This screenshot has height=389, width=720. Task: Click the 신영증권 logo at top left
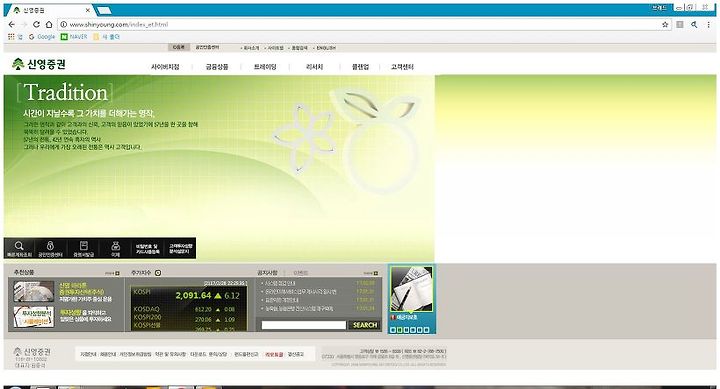tap(39, 64)
